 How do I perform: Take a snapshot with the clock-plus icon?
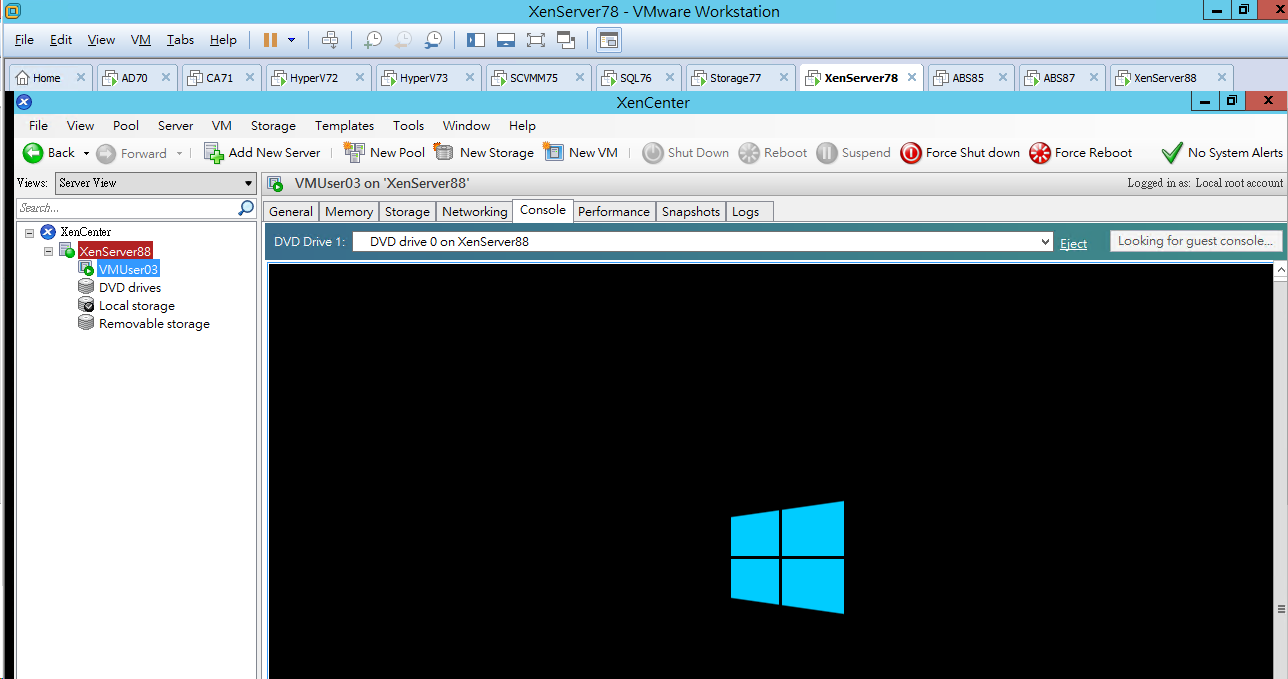(373, 40)
